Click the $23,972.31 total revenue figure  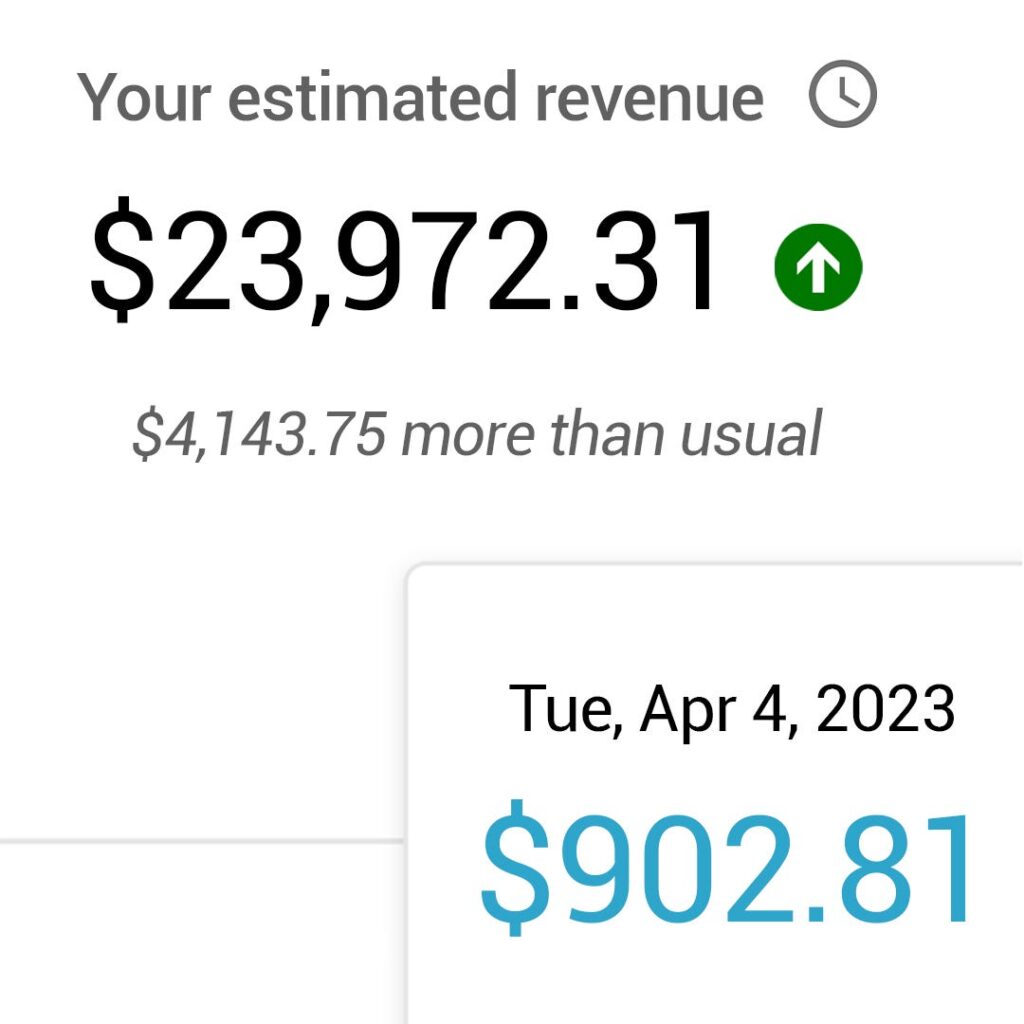pyautogui.click(x=403, y=261)
